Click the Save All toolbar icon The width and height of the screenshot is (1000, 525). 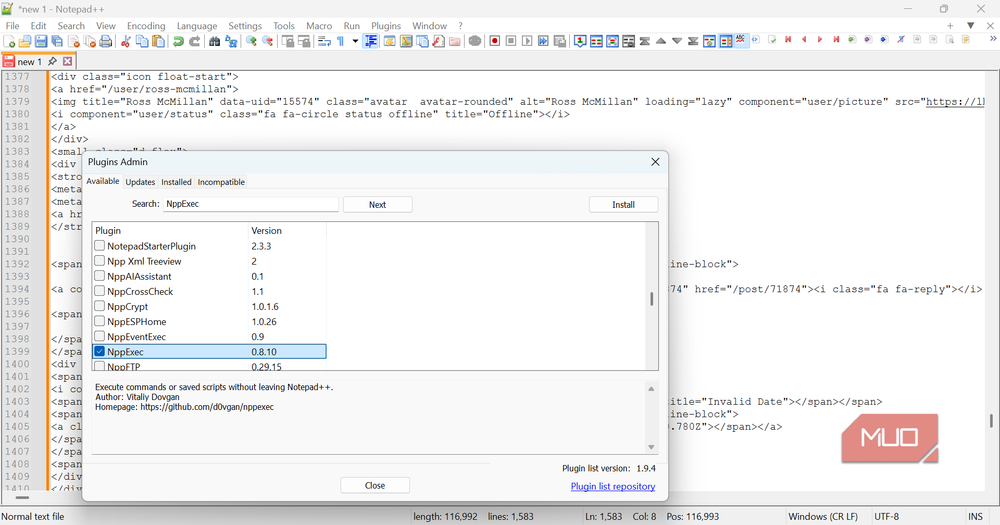pyautogui.click(x=57, y=41)
